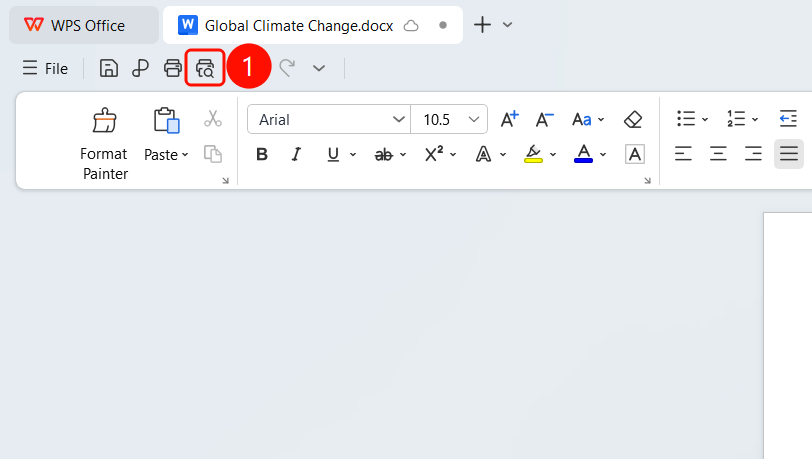Align text right
The image size is (812, 459).
[x=753, y=154]
